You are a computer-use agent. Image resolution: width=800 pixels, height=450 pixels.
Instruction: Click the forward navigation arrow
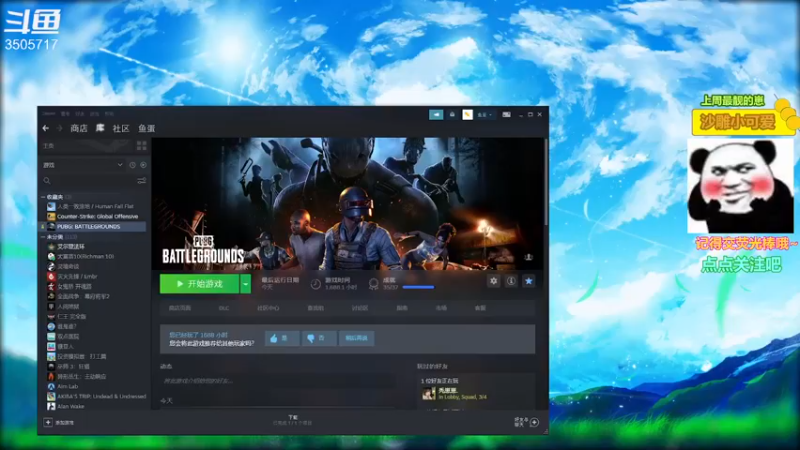pyautogui.click(x=60, y=128)
